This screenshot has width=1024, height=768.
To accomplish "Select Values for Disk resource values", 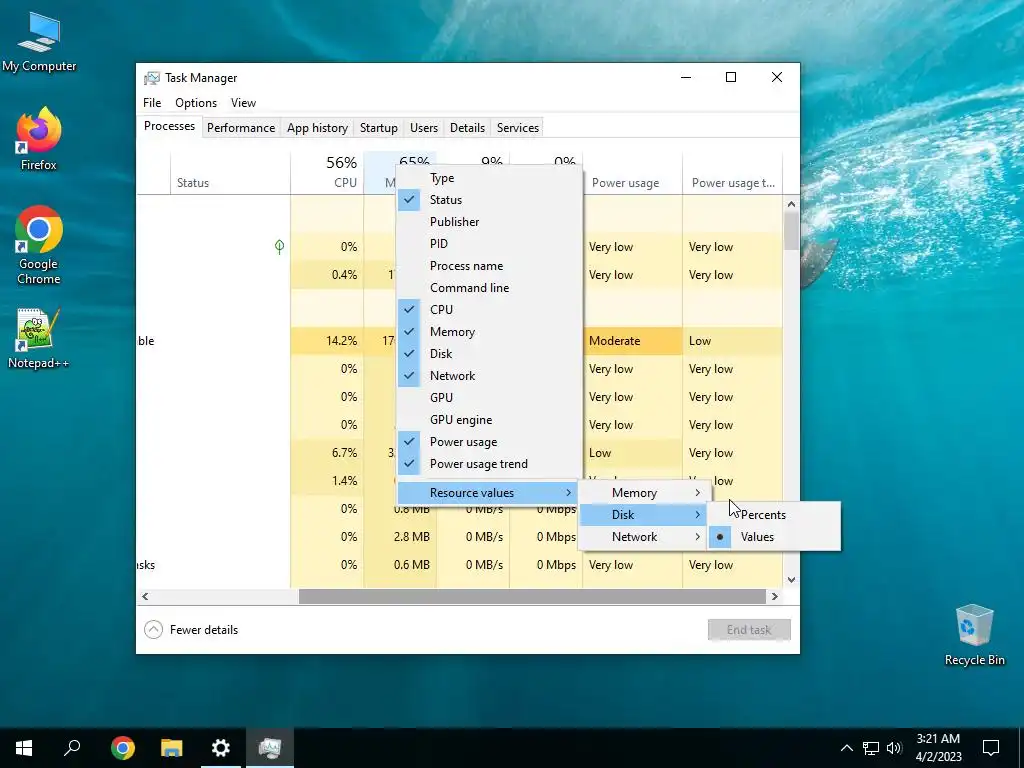I will [x=774, y=537].
